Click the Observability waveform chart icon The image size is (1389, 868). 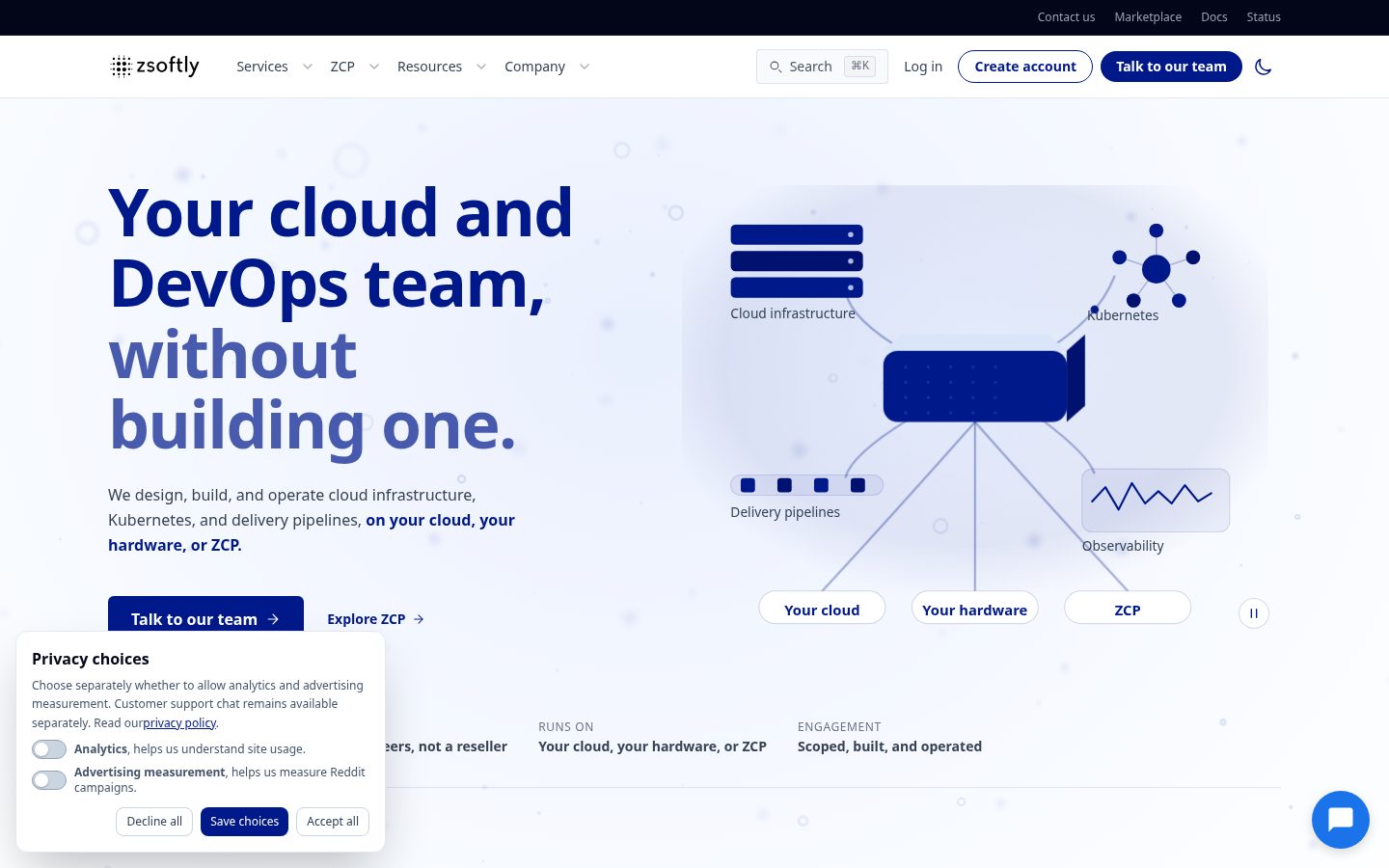point(1156,501)
